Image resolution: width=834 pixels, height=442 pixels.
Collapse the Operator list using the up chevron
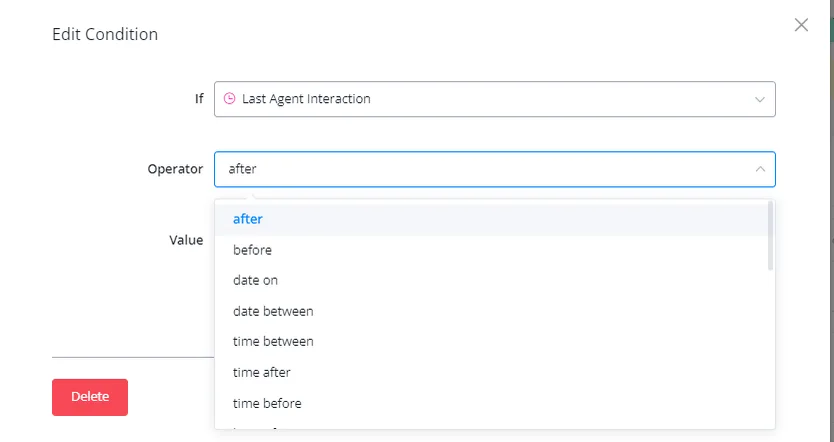pos(760,169)
